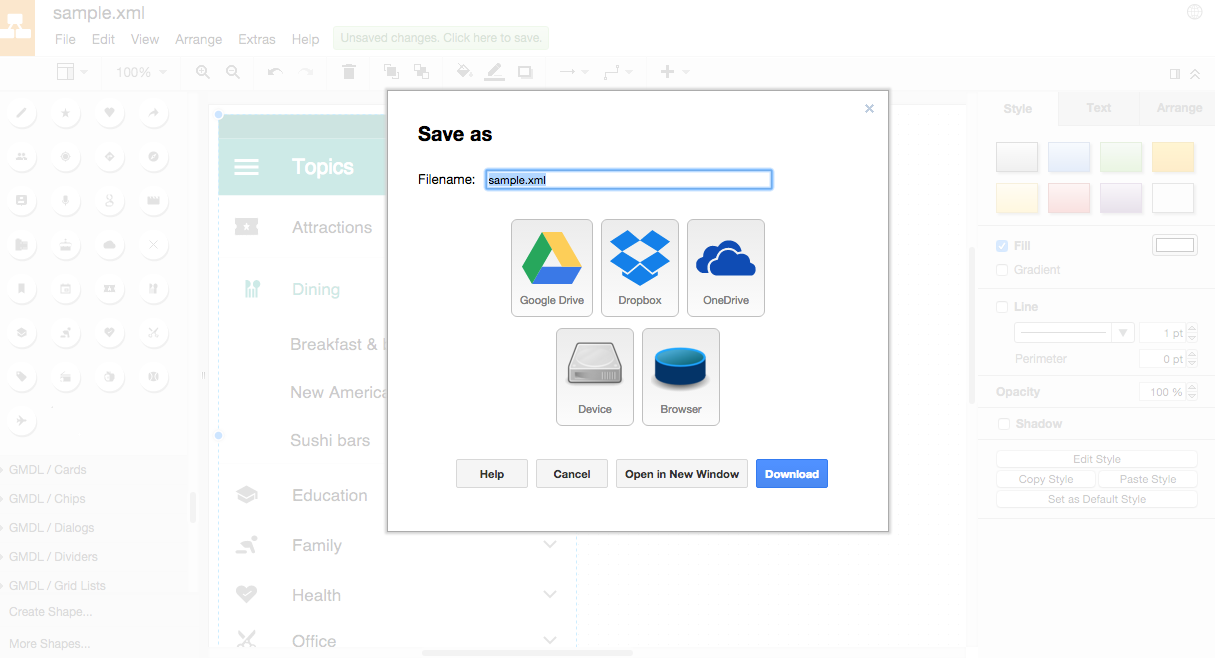Image resolution: width=1215 pixels, height=658 pixels.
Task: Select the share arrow shape in palette
Action: tap(154, 113)
